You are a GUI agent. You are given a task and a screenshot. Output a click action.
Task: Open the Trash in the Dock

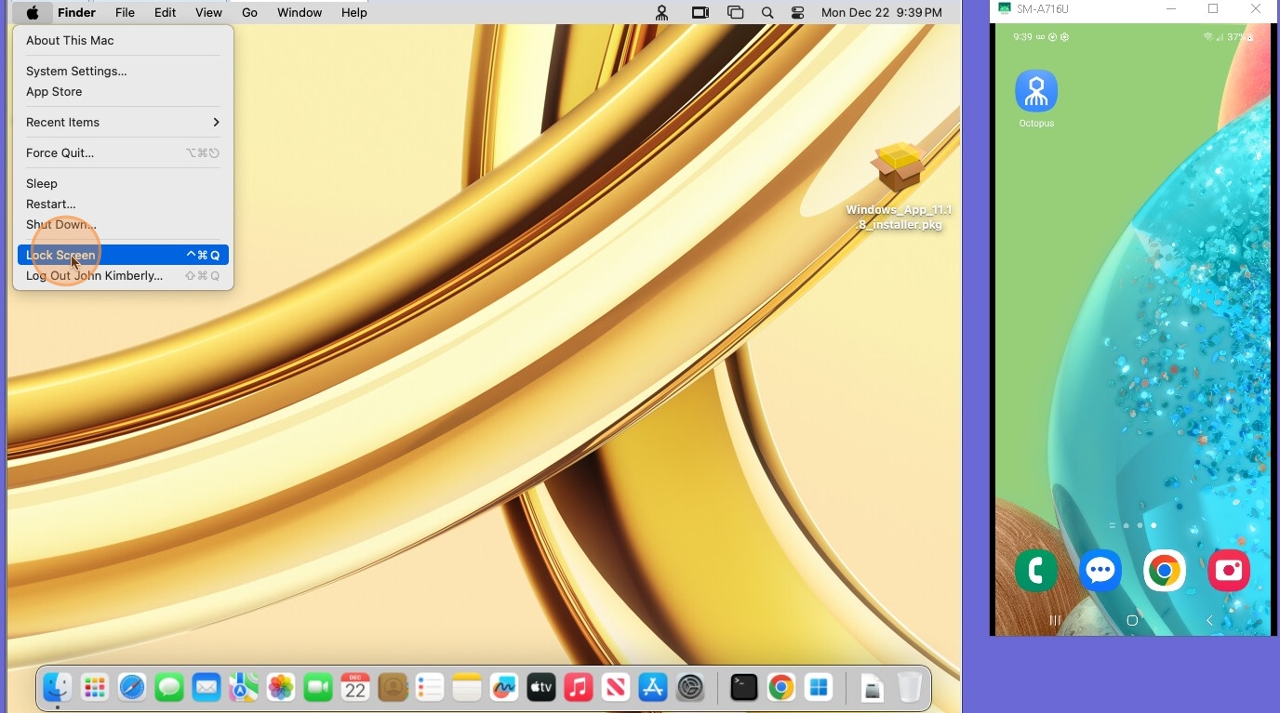[x=909, y=687]
